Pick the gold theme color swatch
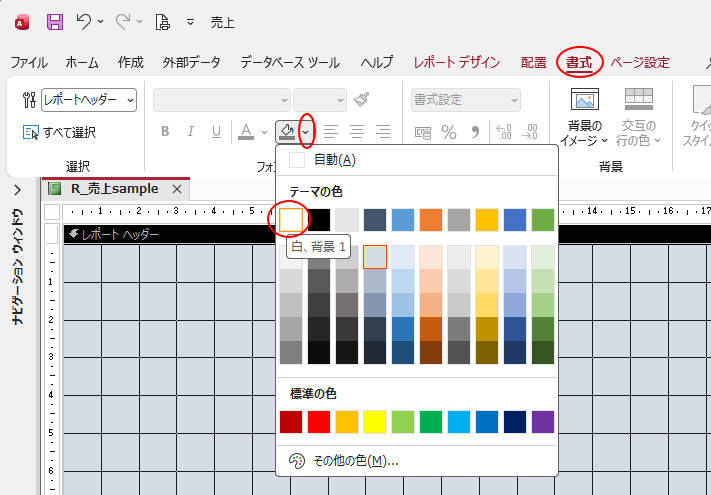 tap(487, 220)
